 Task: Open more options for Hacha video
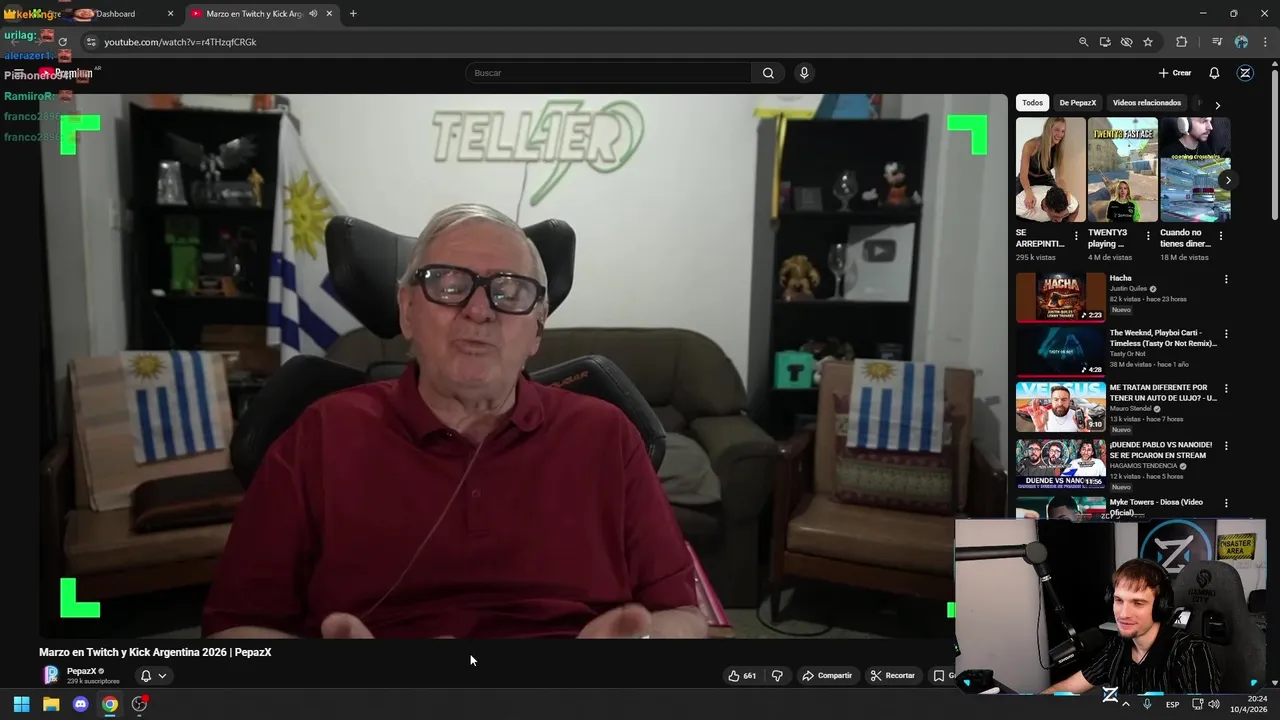click(1226, 279)
